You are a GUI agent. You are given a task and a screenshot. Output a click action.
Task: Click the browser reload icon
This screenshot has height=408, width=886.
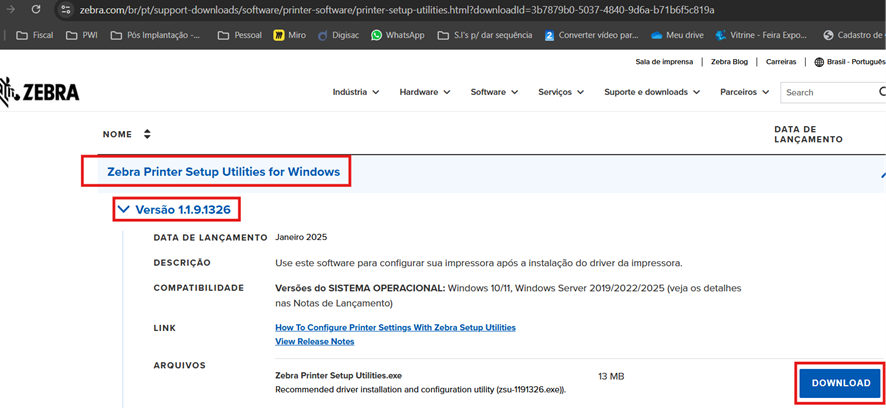(x=37, y=9)
